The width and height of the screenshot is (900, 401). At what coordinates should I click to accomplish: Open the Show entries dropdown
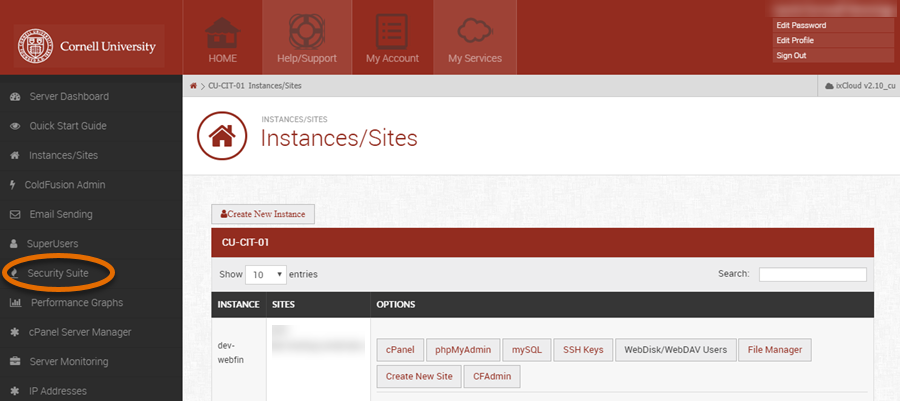click(x=266, y=274)
